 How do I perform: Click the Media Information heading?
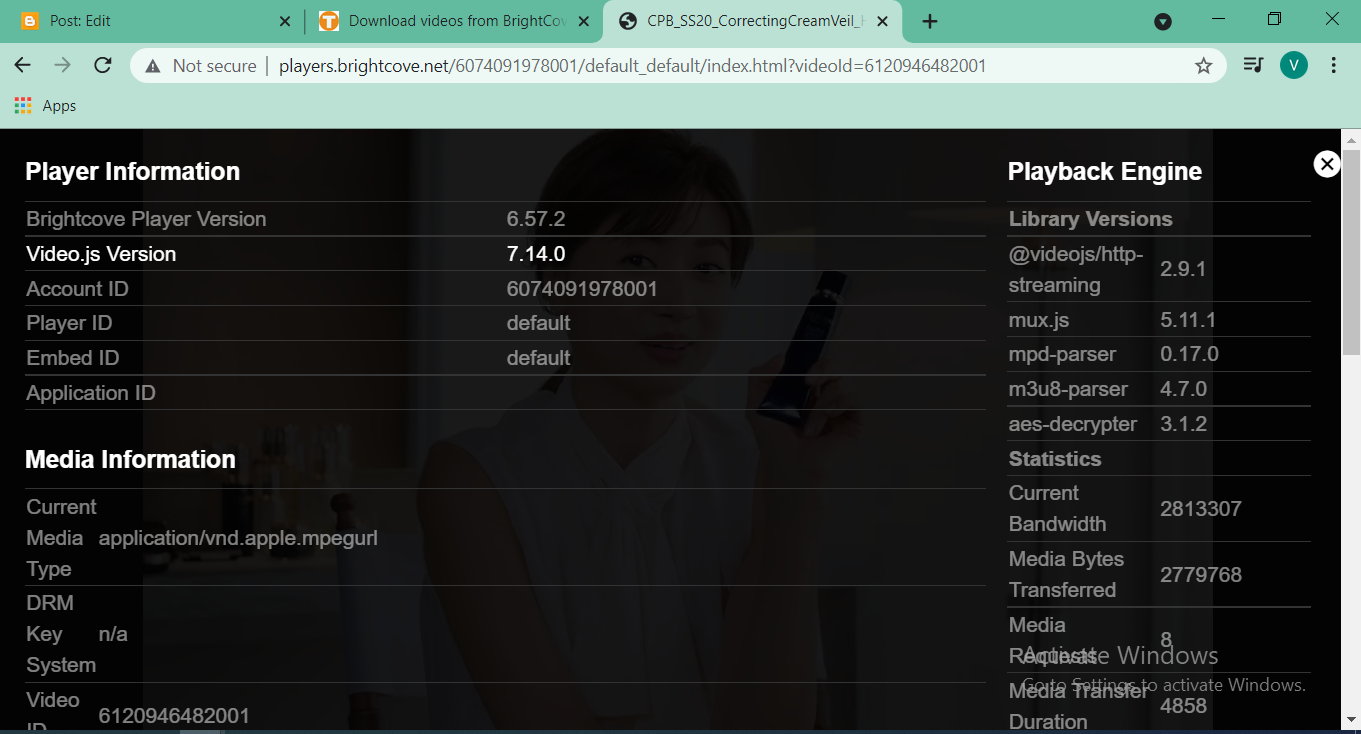coord(130,459)
